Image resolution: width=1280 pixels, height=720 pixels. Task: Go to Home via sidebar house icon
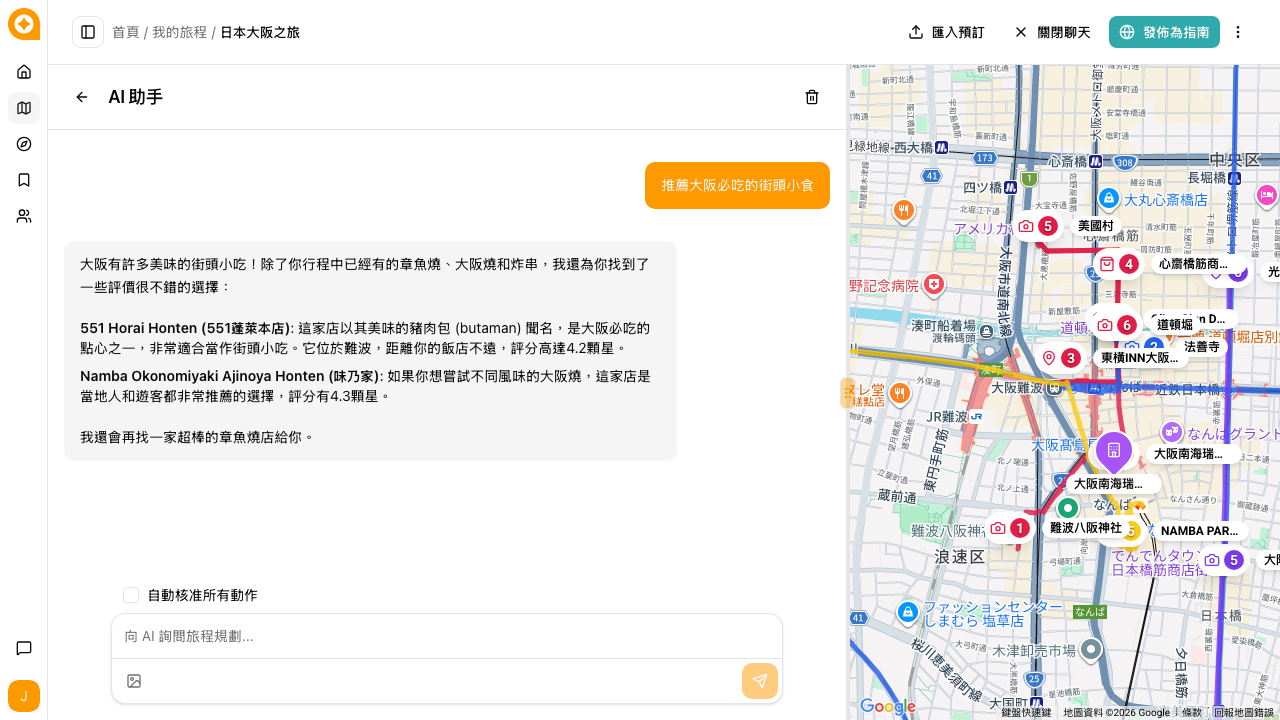pos(24,72)
